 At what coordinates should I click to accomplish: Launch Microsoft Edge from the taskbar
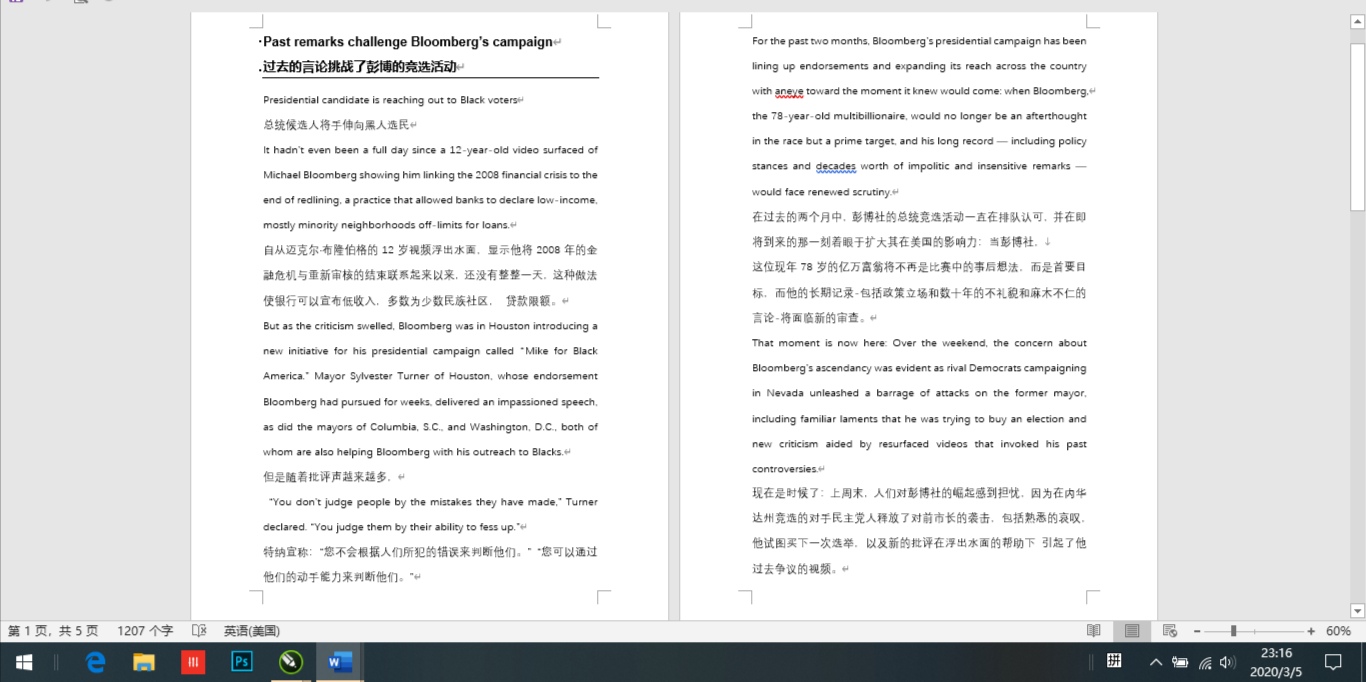tap(95, 662)
